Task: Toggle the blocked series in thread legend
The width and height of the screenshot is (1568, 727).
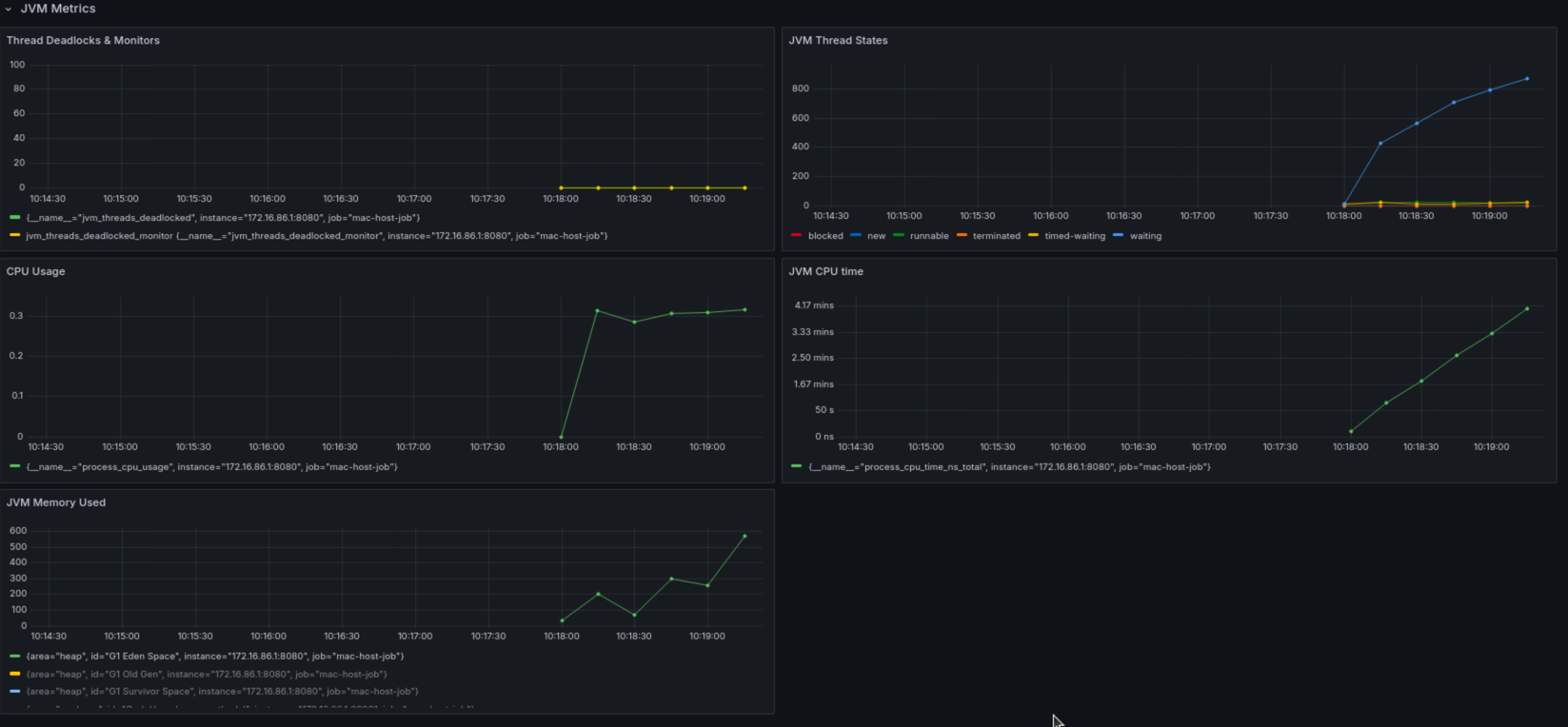Action: (x=825, y=236)
